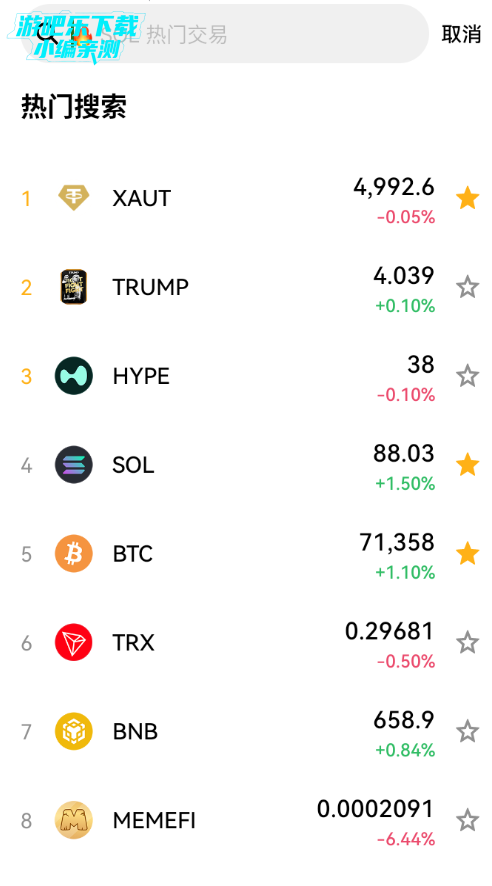Image resolution: width=492 pixels, height=886 pixels.
Task: Focus the 热门交易 search input field
Action: pos(225,34)
